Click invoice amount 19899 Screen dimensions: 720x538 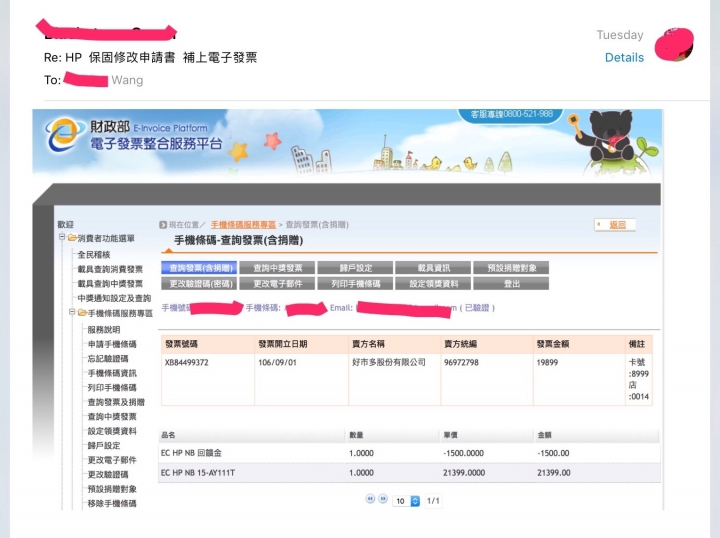click(547, 362)
